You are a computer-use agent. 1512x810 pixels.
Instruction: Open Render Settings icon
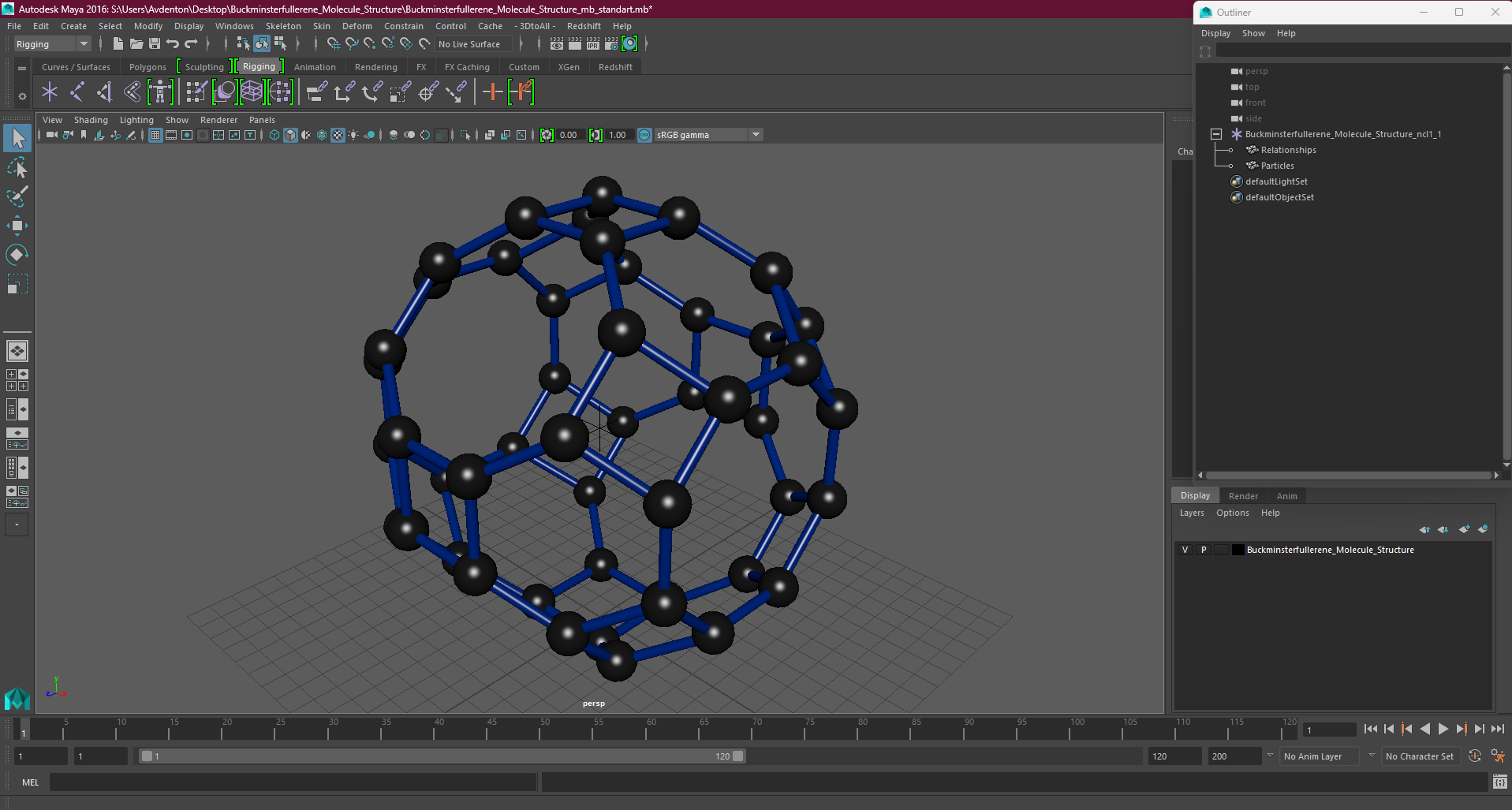click(611, 44)
